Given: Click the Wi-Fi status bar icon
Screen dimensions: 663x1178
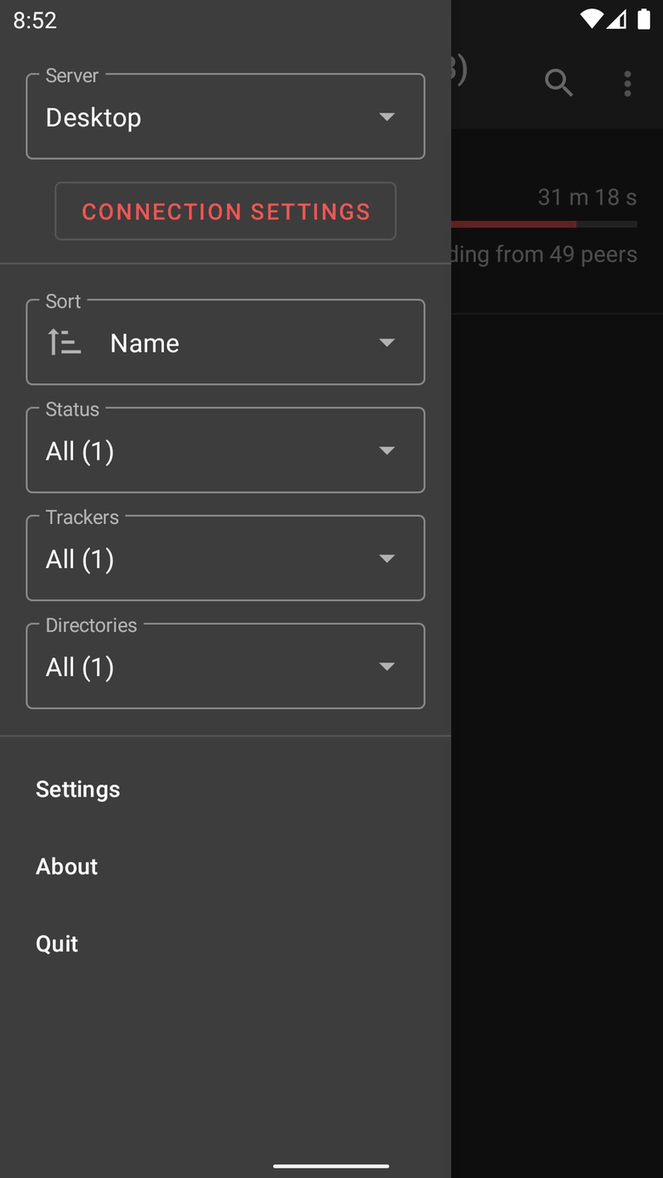Looking at the screenshot, I should tap(591, 18).
